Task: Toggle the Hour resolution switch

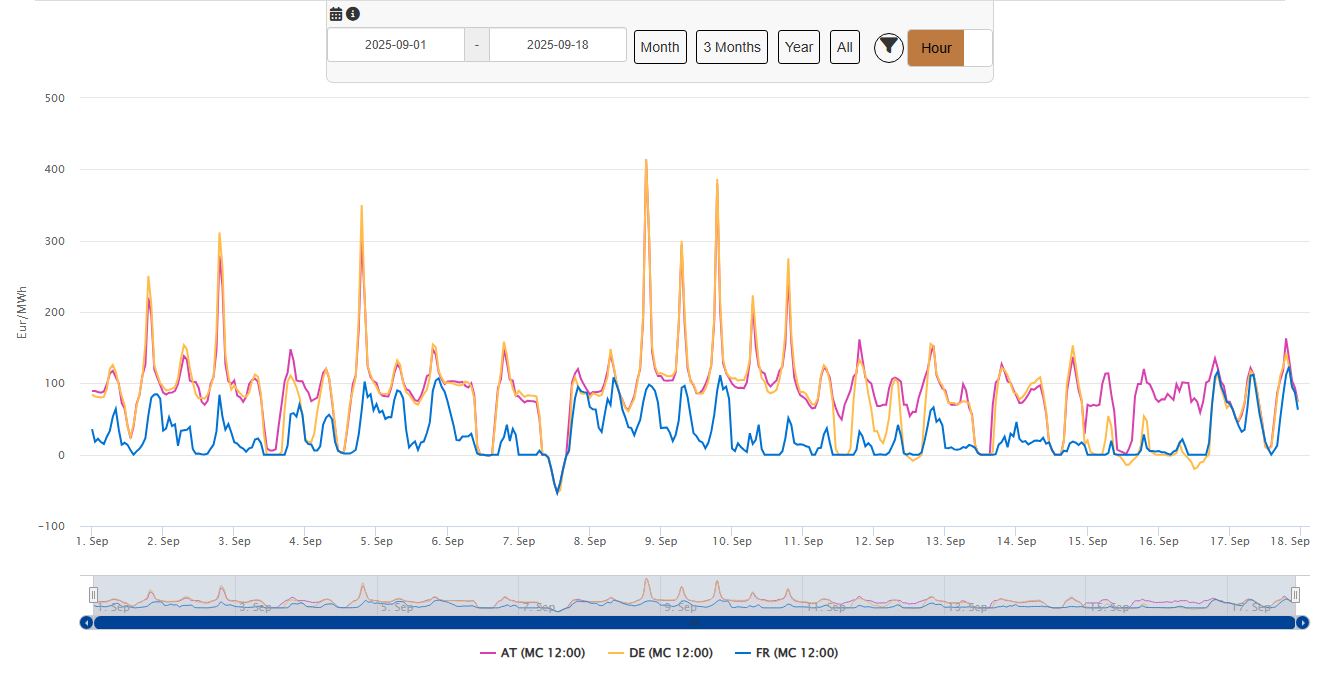Action: coord(949,48)
